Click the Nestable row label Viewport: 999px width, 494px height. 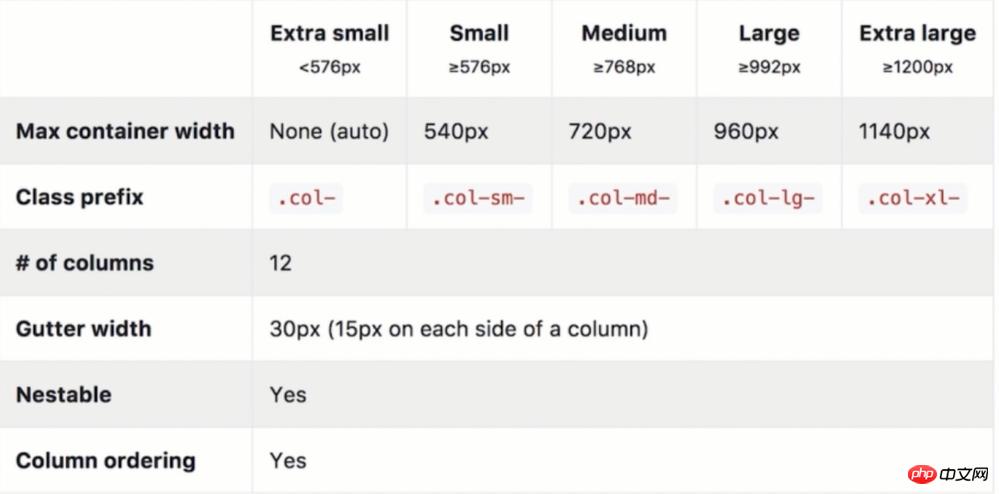[x=62, y=394]
